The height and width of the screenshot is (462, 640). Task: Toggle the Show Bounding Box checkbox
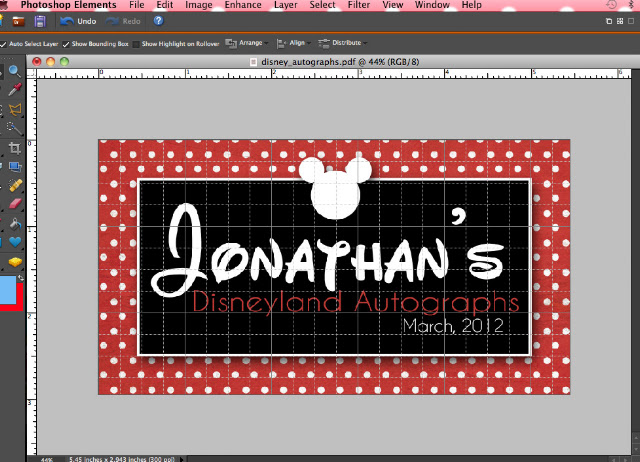(x=66, y=44)
